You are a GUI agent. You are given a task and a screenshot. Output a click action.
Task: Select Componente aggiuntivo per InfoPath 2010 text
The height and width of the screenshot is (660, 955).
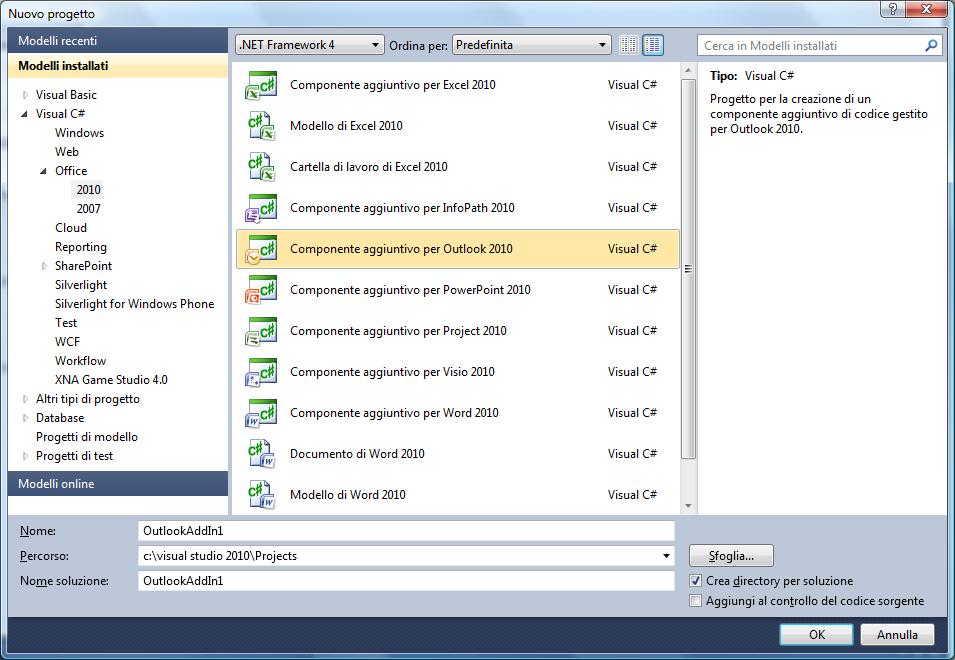[x=402, y=208]
